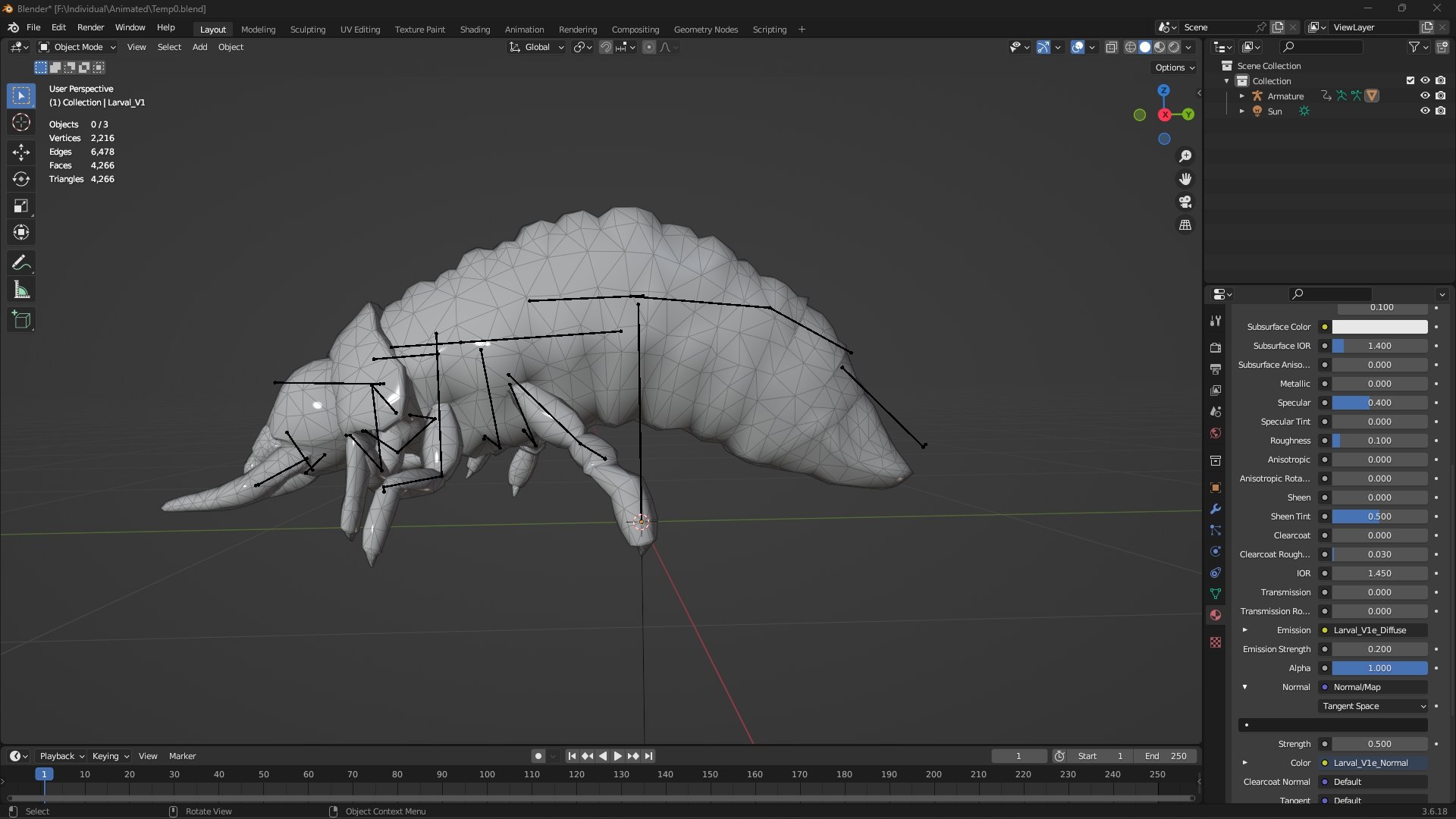Click the zoom viewport icon

pyautogui.click(x=1185, y=156)
